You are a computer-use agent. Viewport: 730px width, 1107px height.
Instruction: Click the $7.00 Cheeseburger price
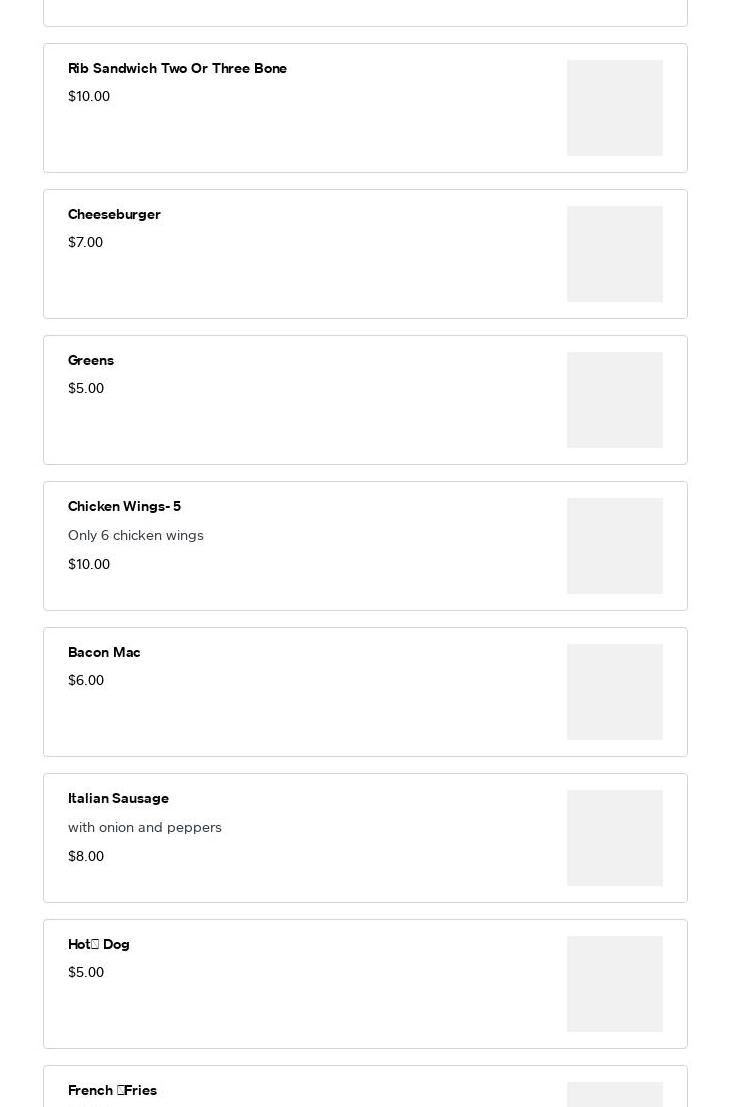(x=85, y=243)
